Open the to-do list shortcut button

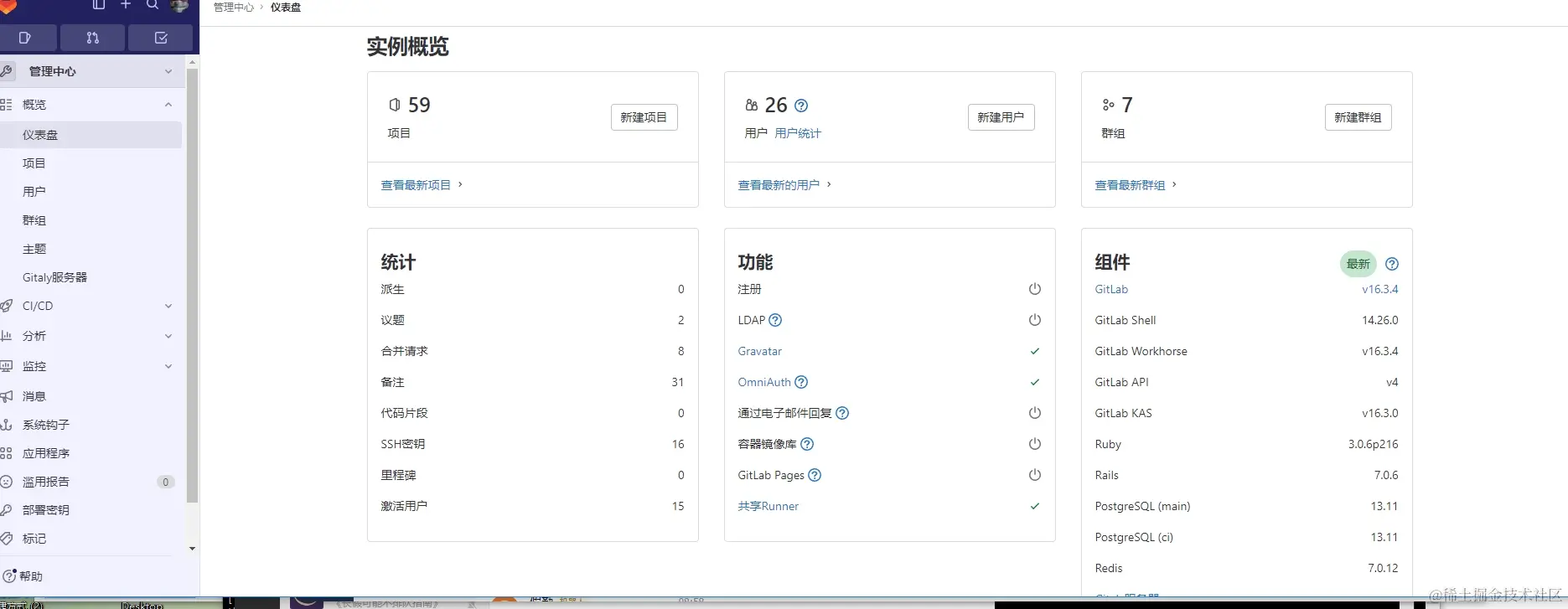click(x=161, y=38)
